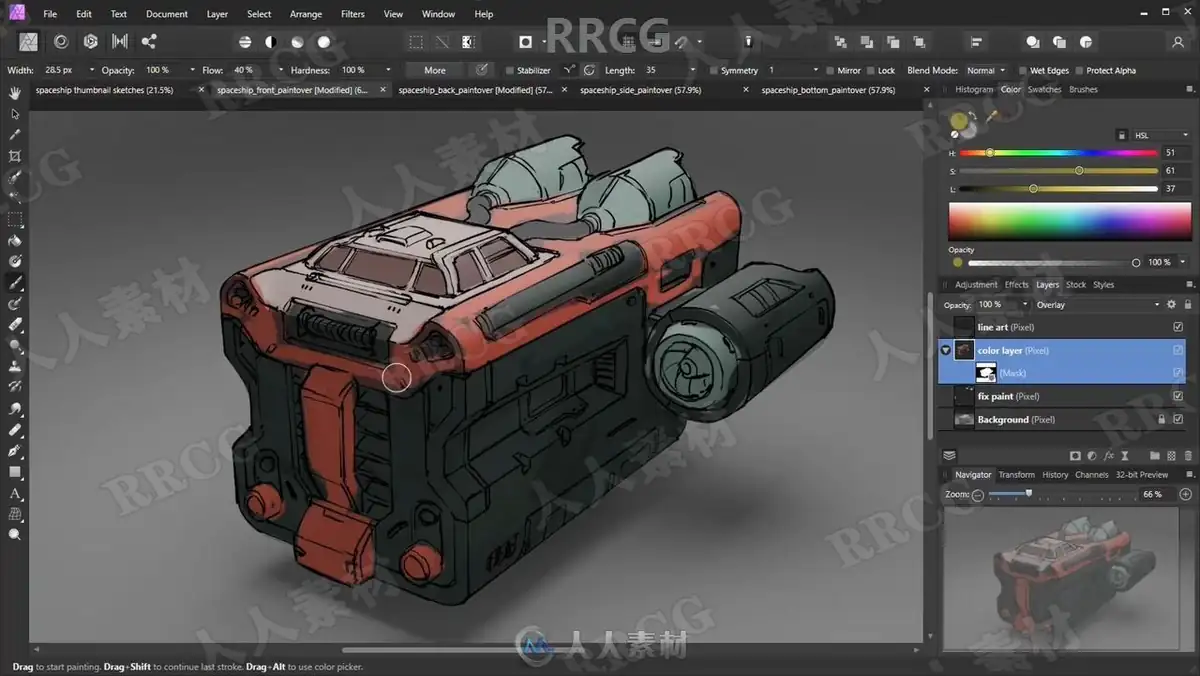This screenshot has width=1200, height=676.
Task: Click the Invert Selection toolbar icon
Action: pyautogui.click(x=468, y=42)
